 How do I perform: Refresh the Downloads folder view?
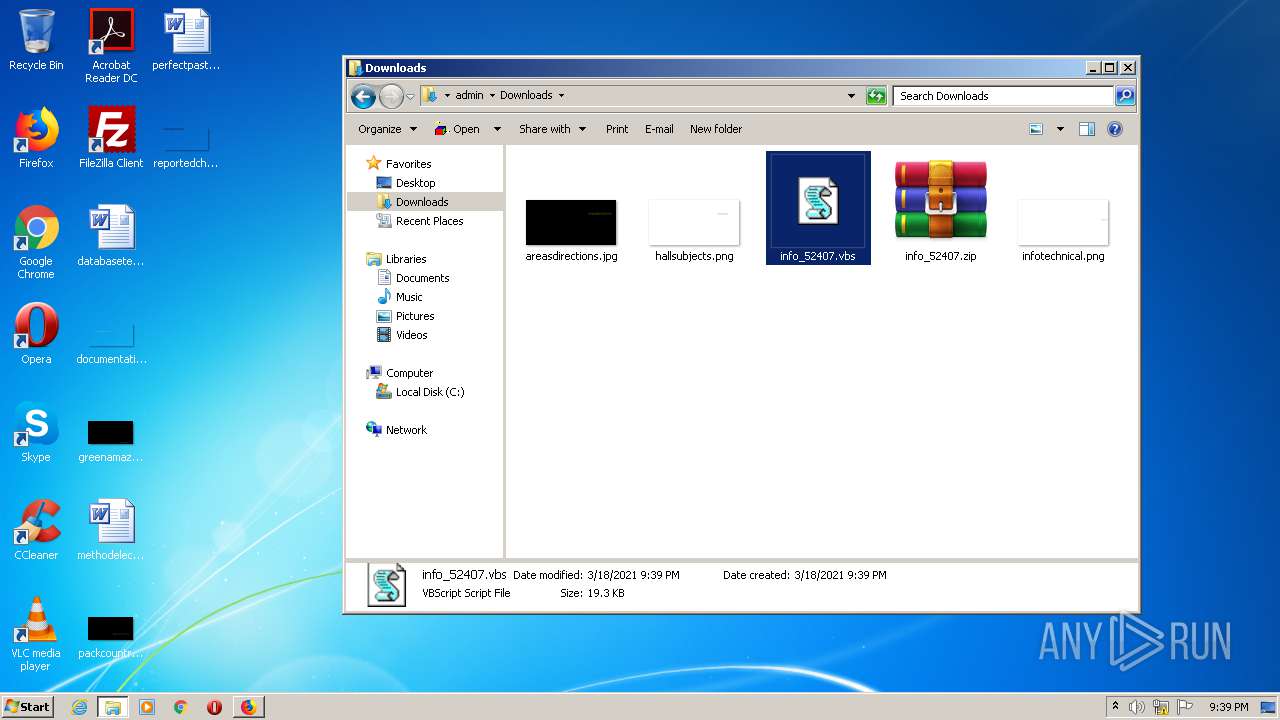coord(876,96)
